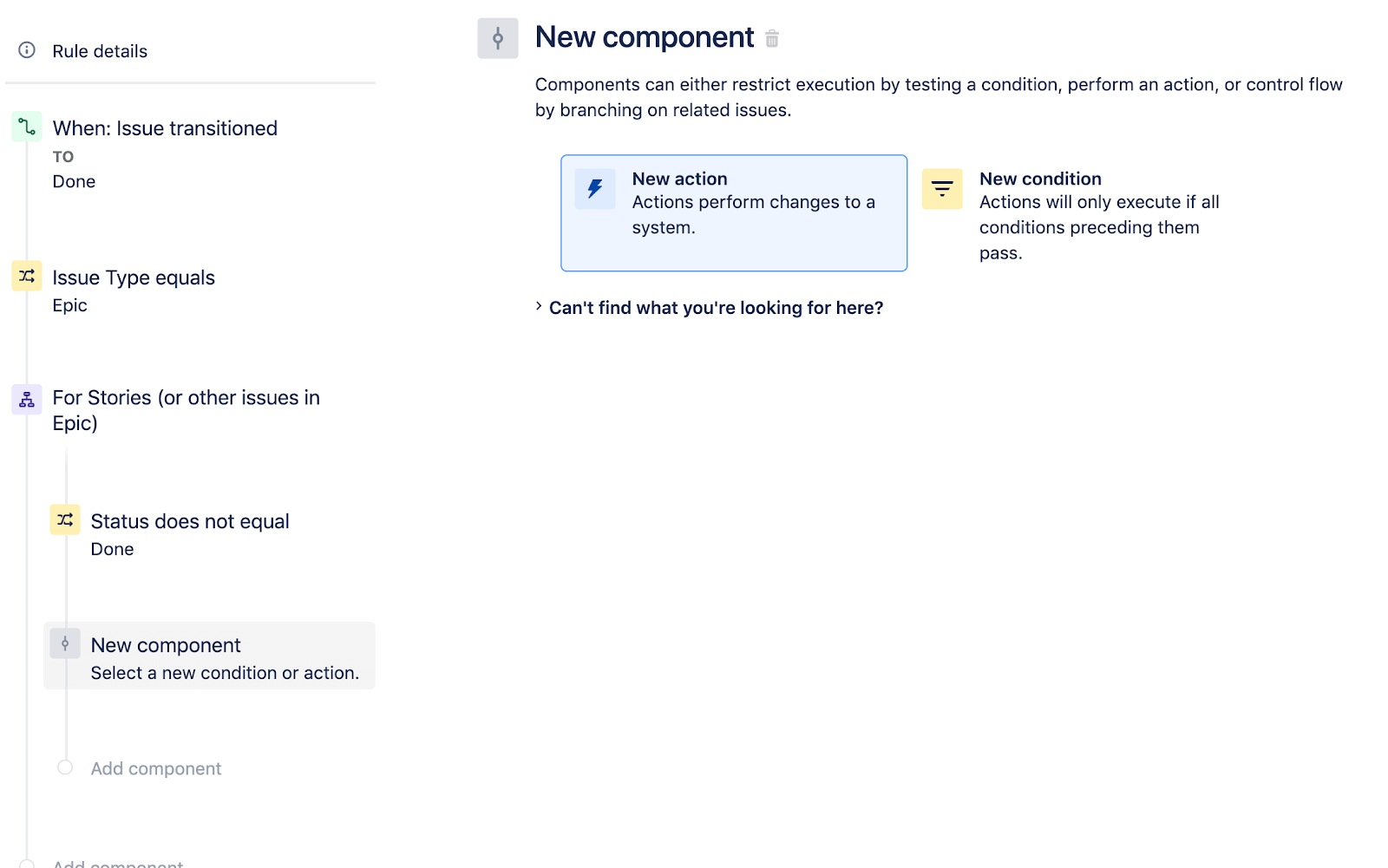Screen dimensions: 1388x868
Task: Select the New action card
Action: (733, 212)
